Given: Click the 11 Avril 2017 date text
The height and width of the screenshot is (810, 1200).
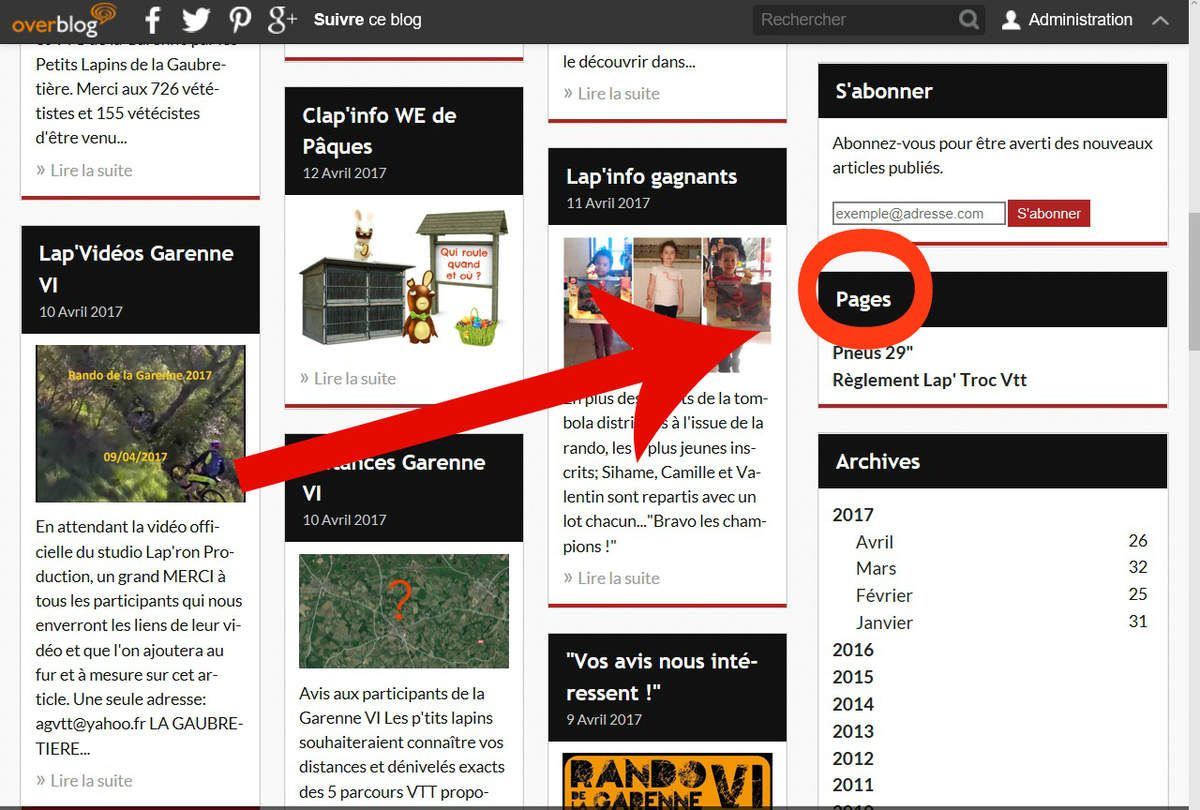Looking at the screenshot, I should [608, 203].
